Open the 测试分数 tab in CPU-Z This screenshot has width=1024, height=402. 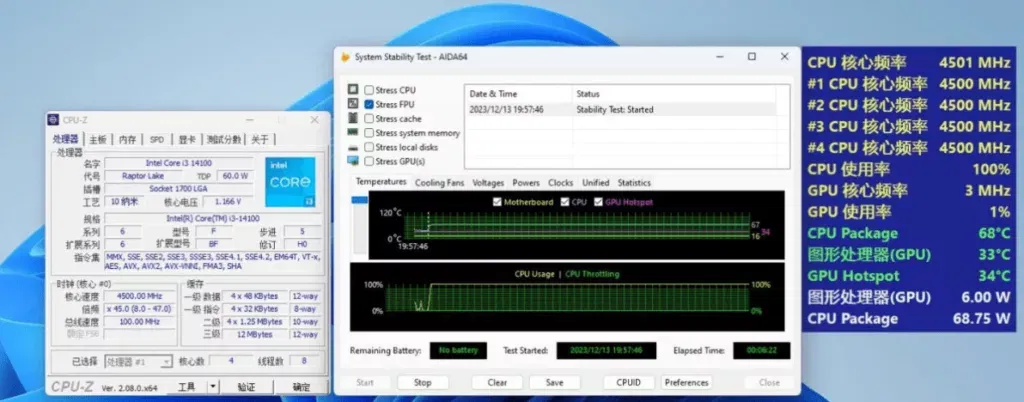click(x=224, y=140)
